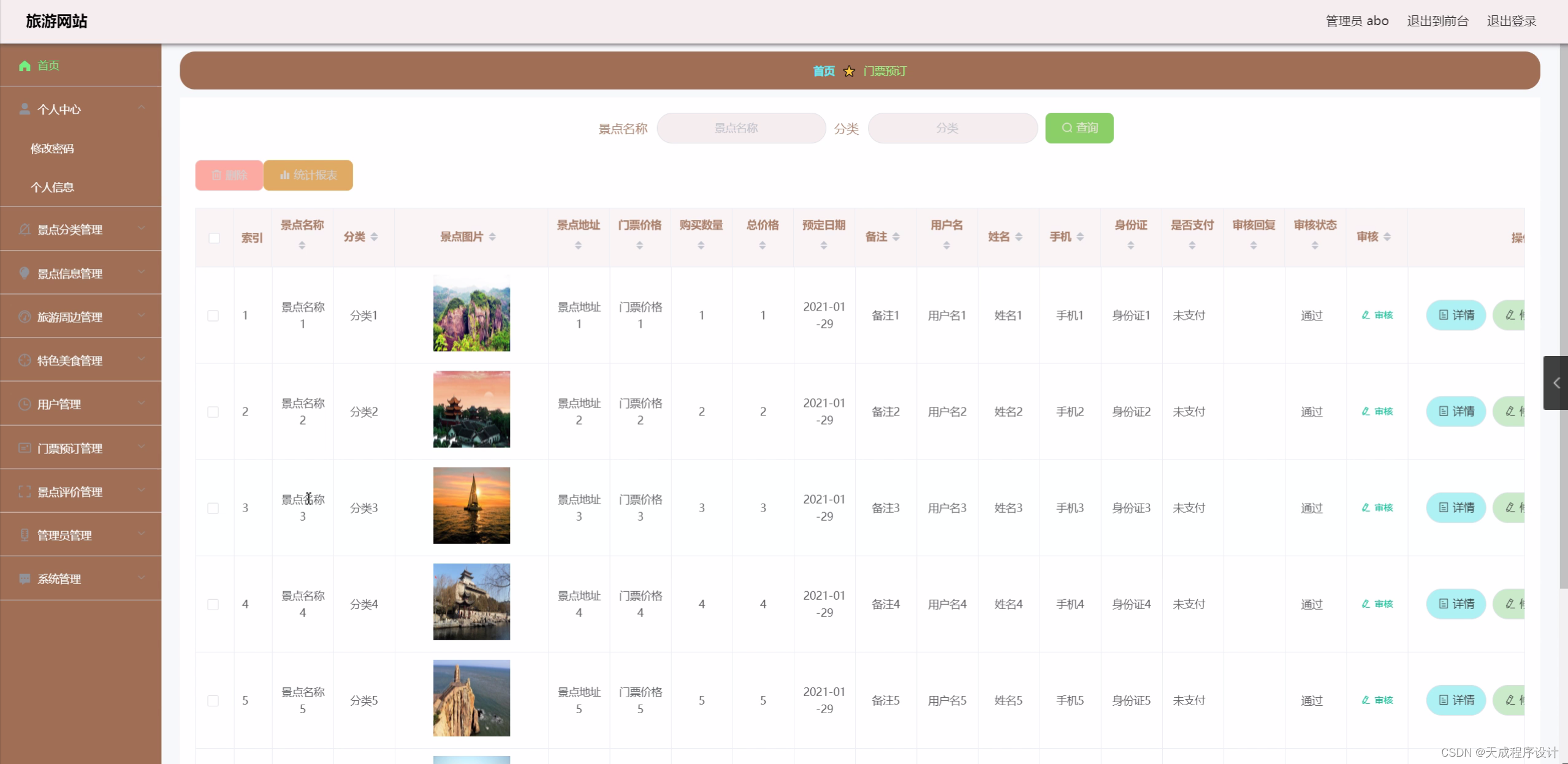The height and width of the screenshot is (764, 1568).
Task: Click the home icon beside 首页 in sidebar
Action: [25, 66]
